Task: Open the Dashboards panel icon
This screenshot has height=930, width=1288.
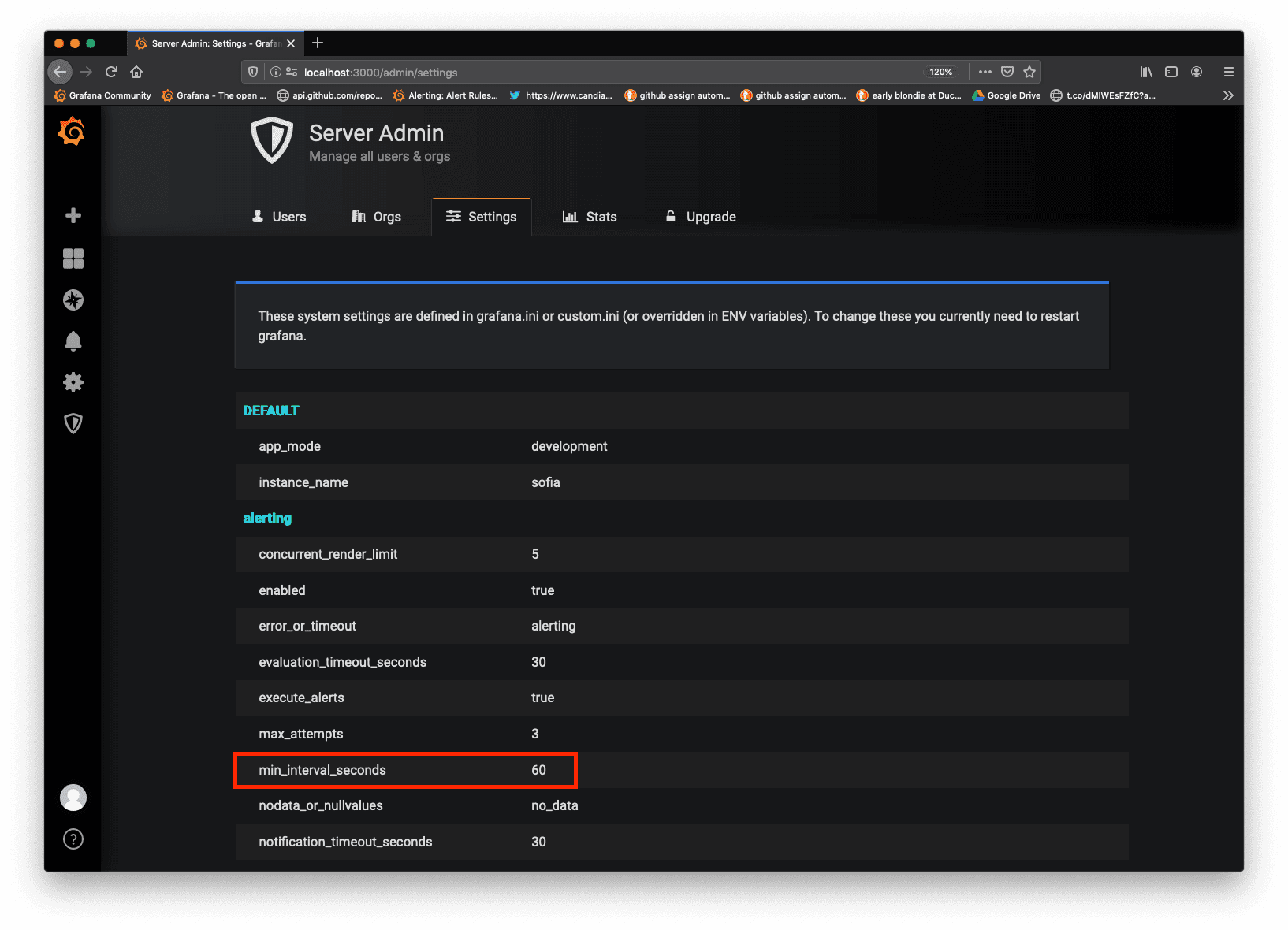Action: click(x=73, y=258)
